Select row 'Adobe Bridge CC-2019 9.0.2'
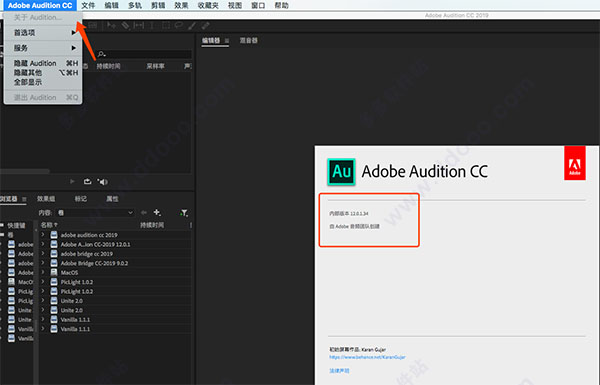The image size is (600, 385). point(116,263)
